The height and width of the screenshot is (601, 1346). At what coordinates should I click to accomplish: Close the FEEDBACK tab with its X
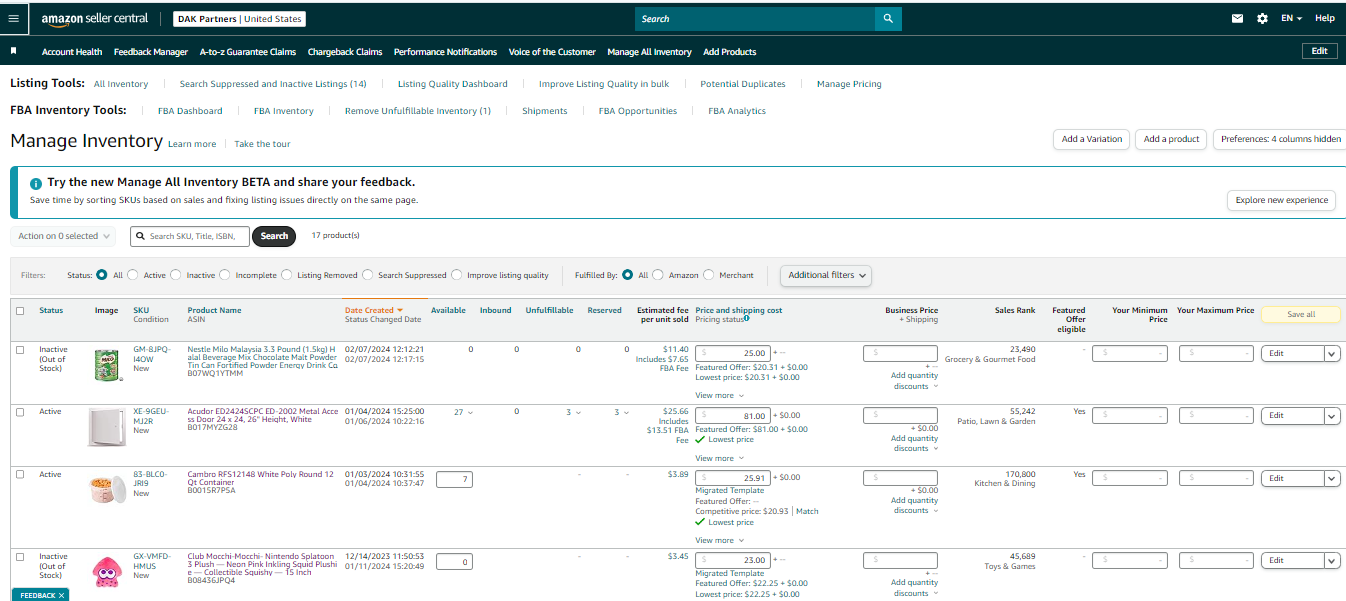[x=61, y=595]
